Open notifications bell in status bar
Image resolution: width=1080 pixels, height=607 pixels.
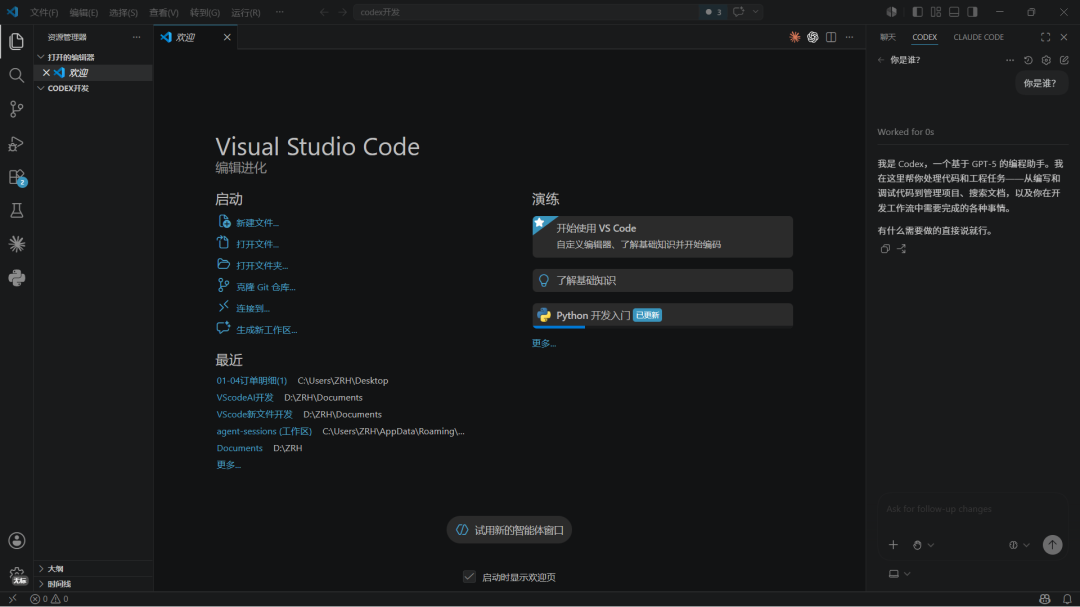[1067, 599]
